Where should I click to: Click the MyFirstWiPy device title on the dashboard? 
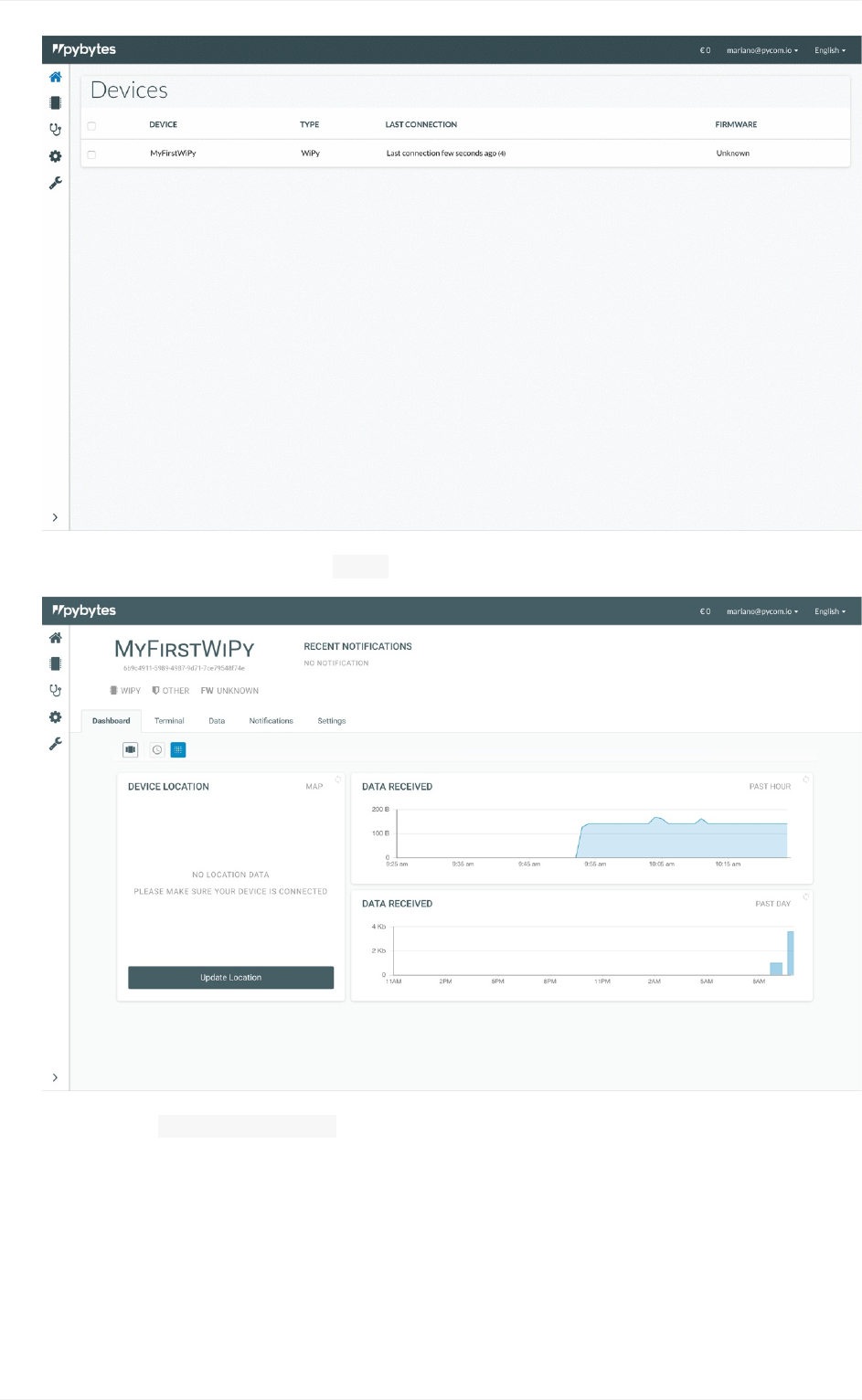click(x=185, y=649)
